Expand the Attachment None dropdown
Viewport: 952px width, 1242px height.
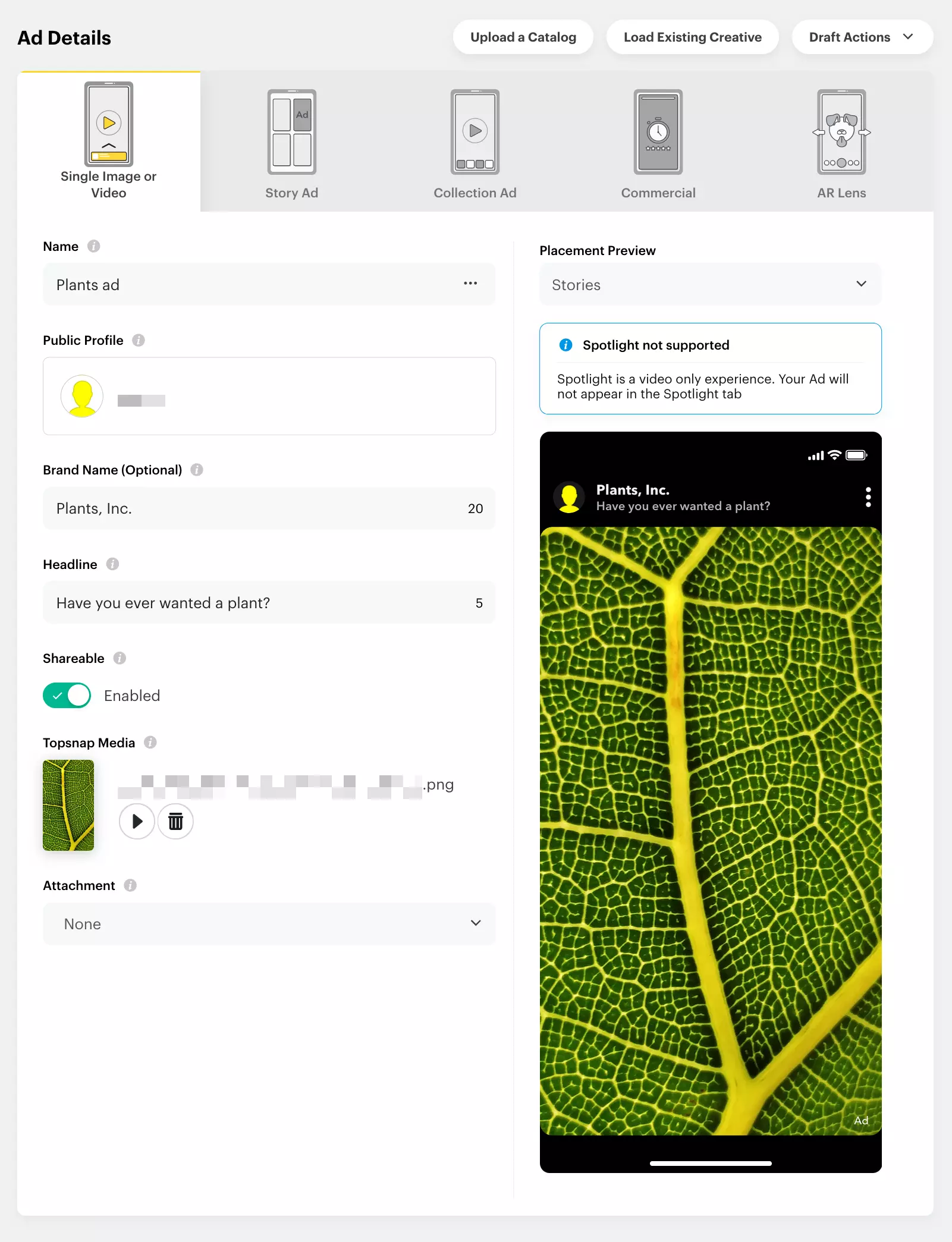(x=269, y=924)
